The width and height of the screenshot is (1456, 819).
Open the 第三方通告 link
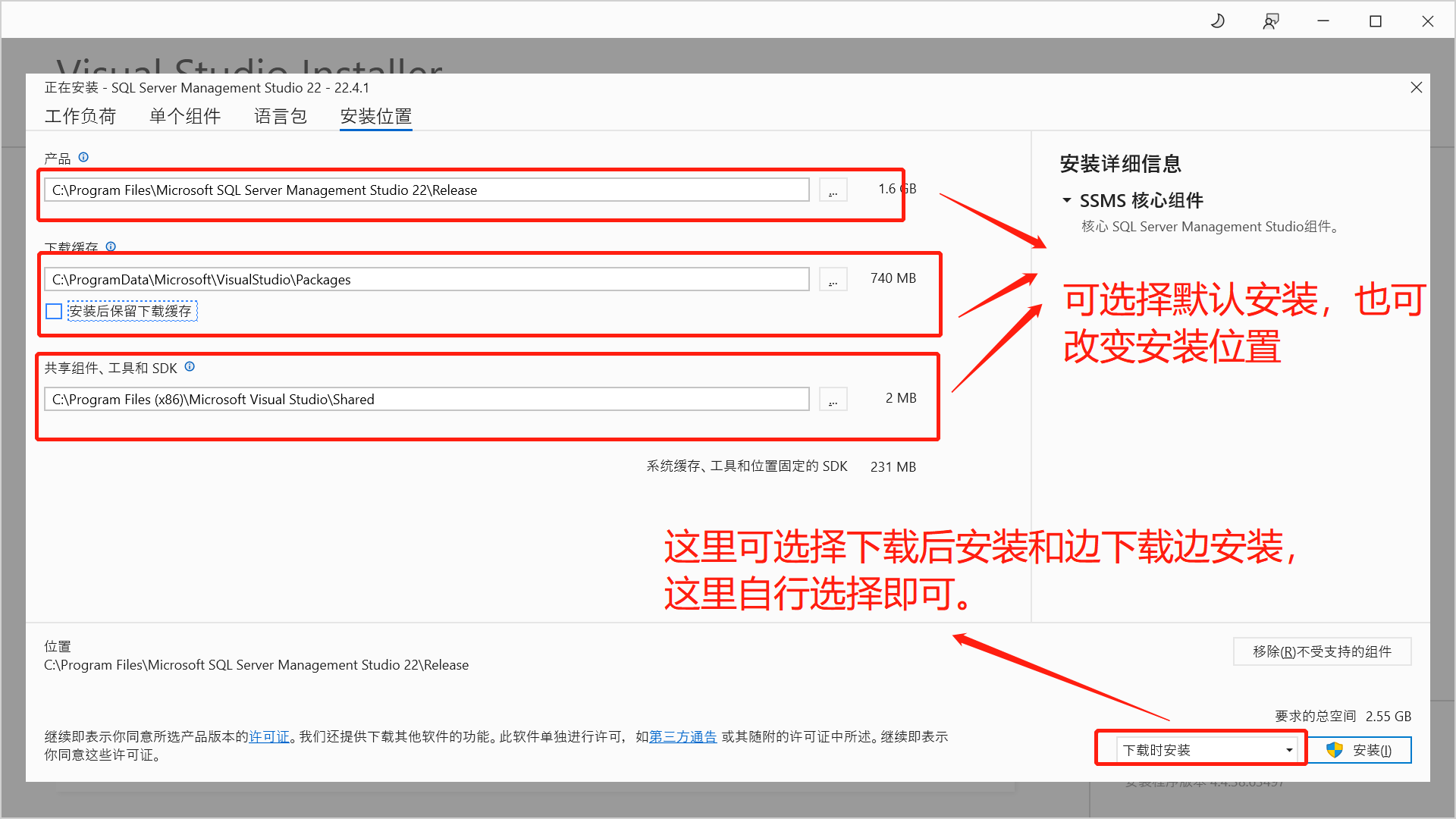[x=682, y=737]
